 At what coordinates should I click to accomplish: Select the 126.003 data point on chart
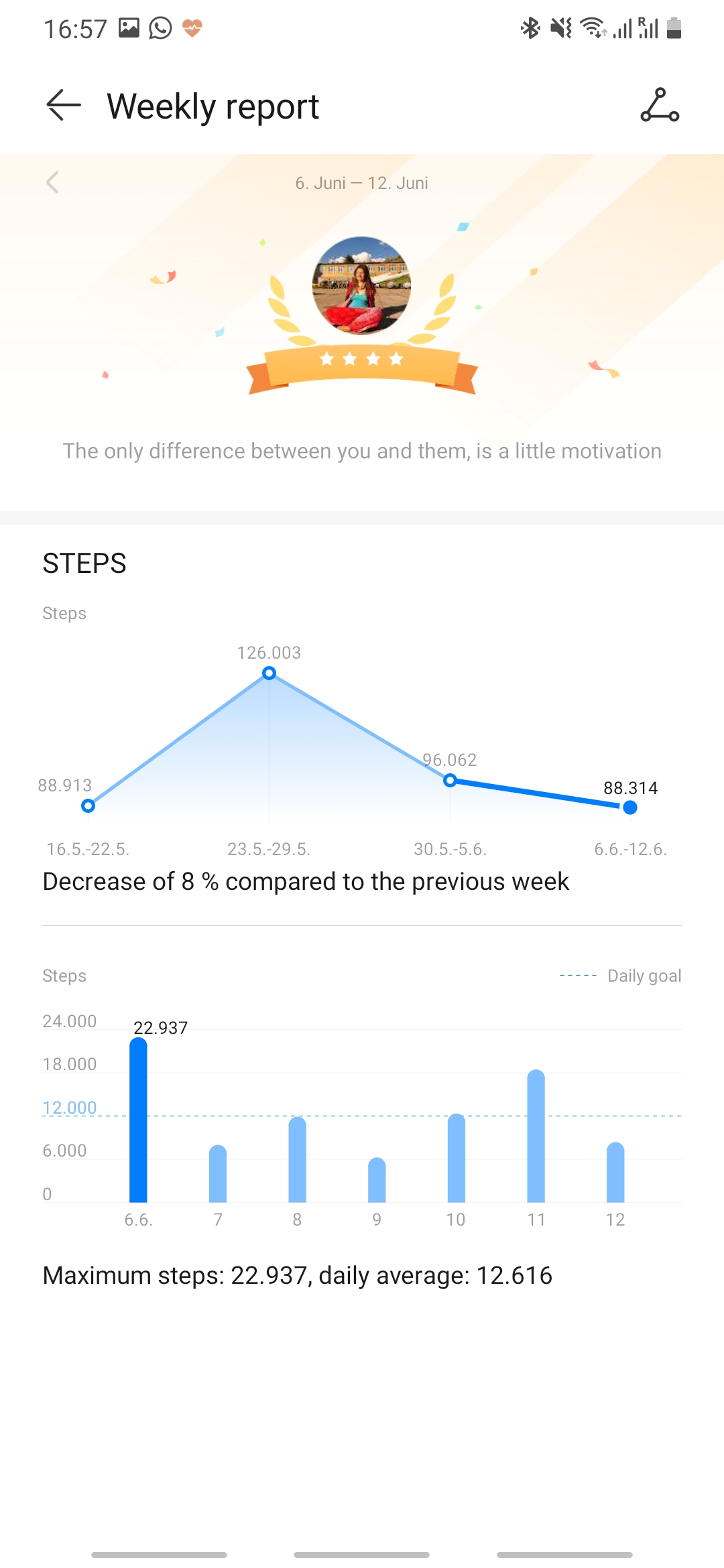point(269,673)
